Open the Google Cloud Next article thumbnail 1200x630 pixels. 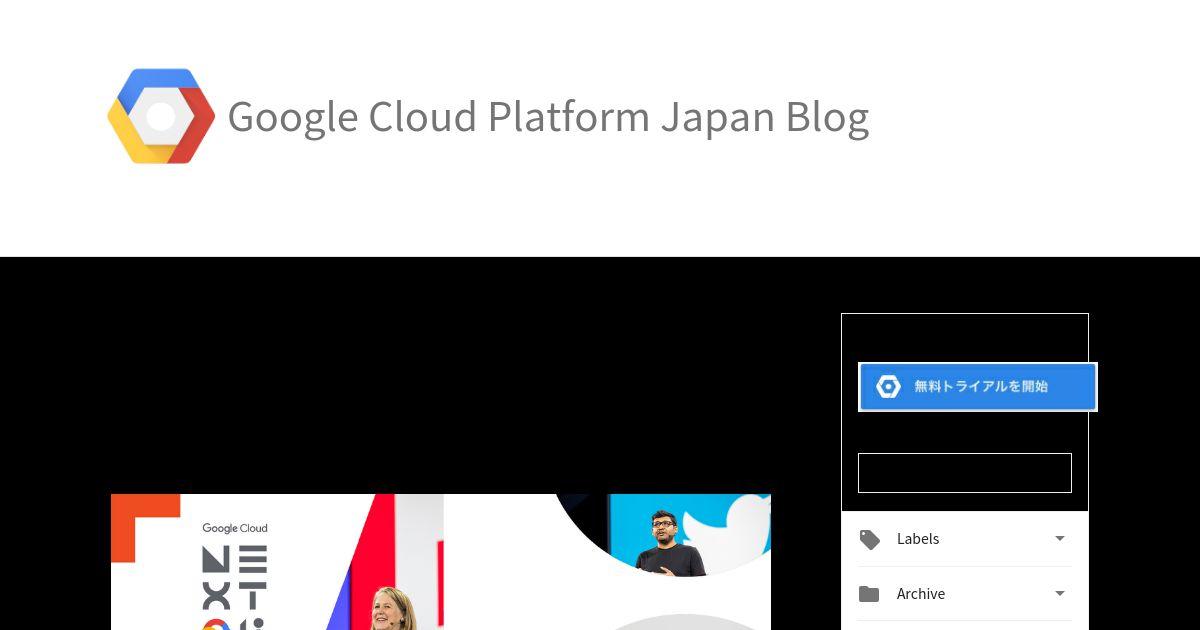(441, 562)
